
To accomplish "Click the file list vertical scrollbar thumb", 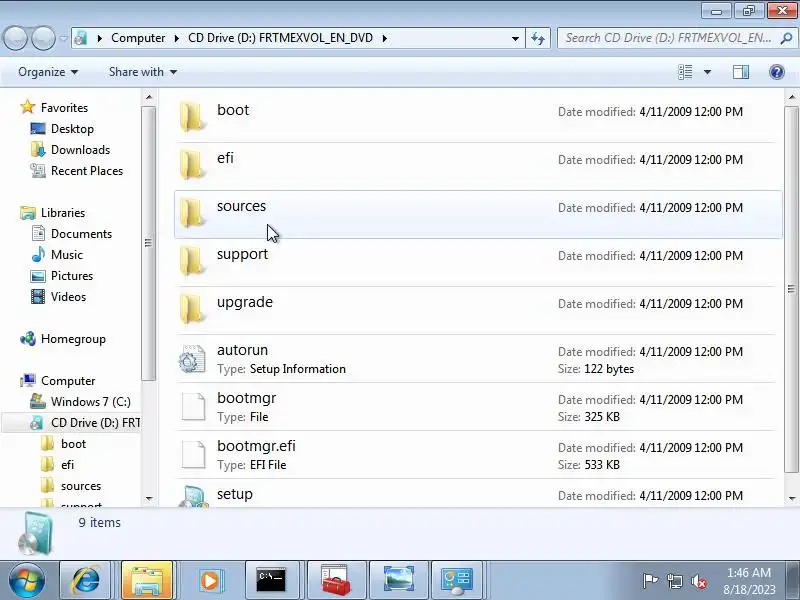I will point(791,289).
